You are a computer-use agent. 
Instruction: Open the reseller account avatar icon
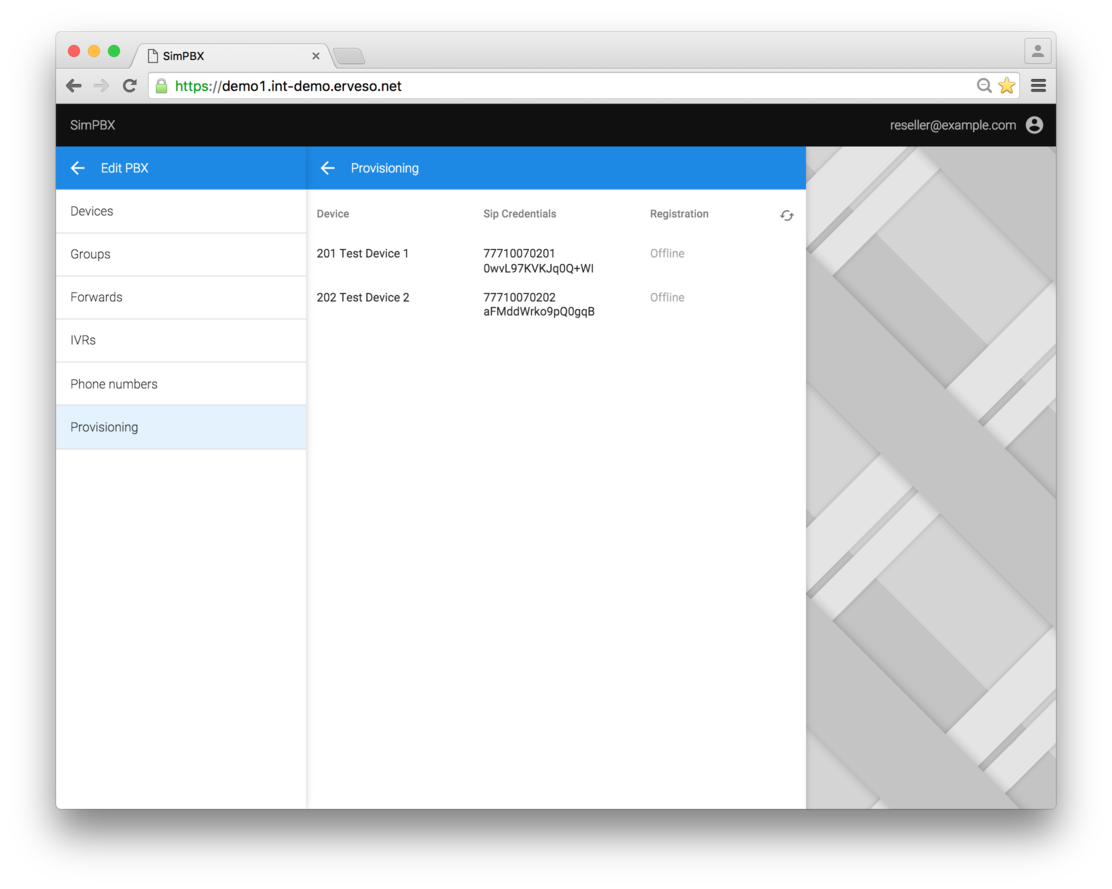coord(1035,125)
